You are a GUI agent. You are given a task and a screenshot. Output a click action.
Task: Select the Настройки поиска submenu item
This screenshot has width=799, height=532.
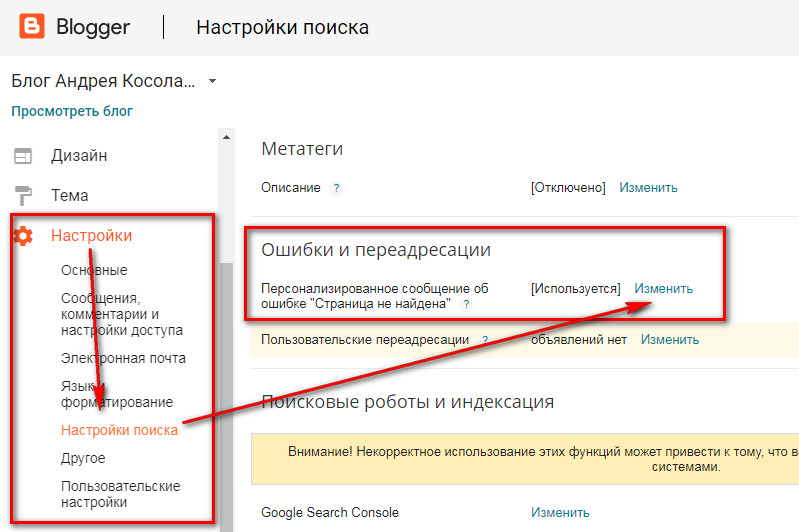[x=119, y=430]
